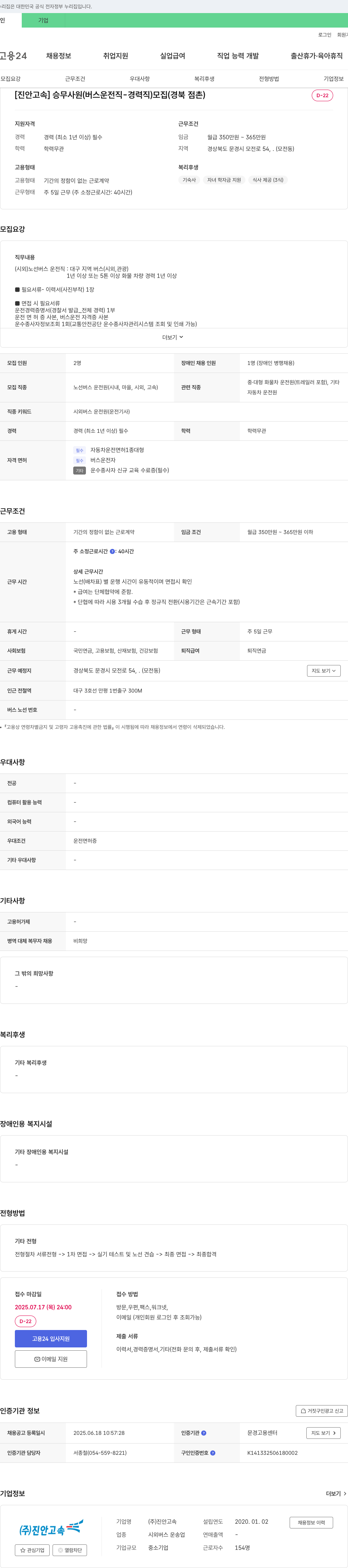Jump to the 근무조건 section tab

coord(75,78)
